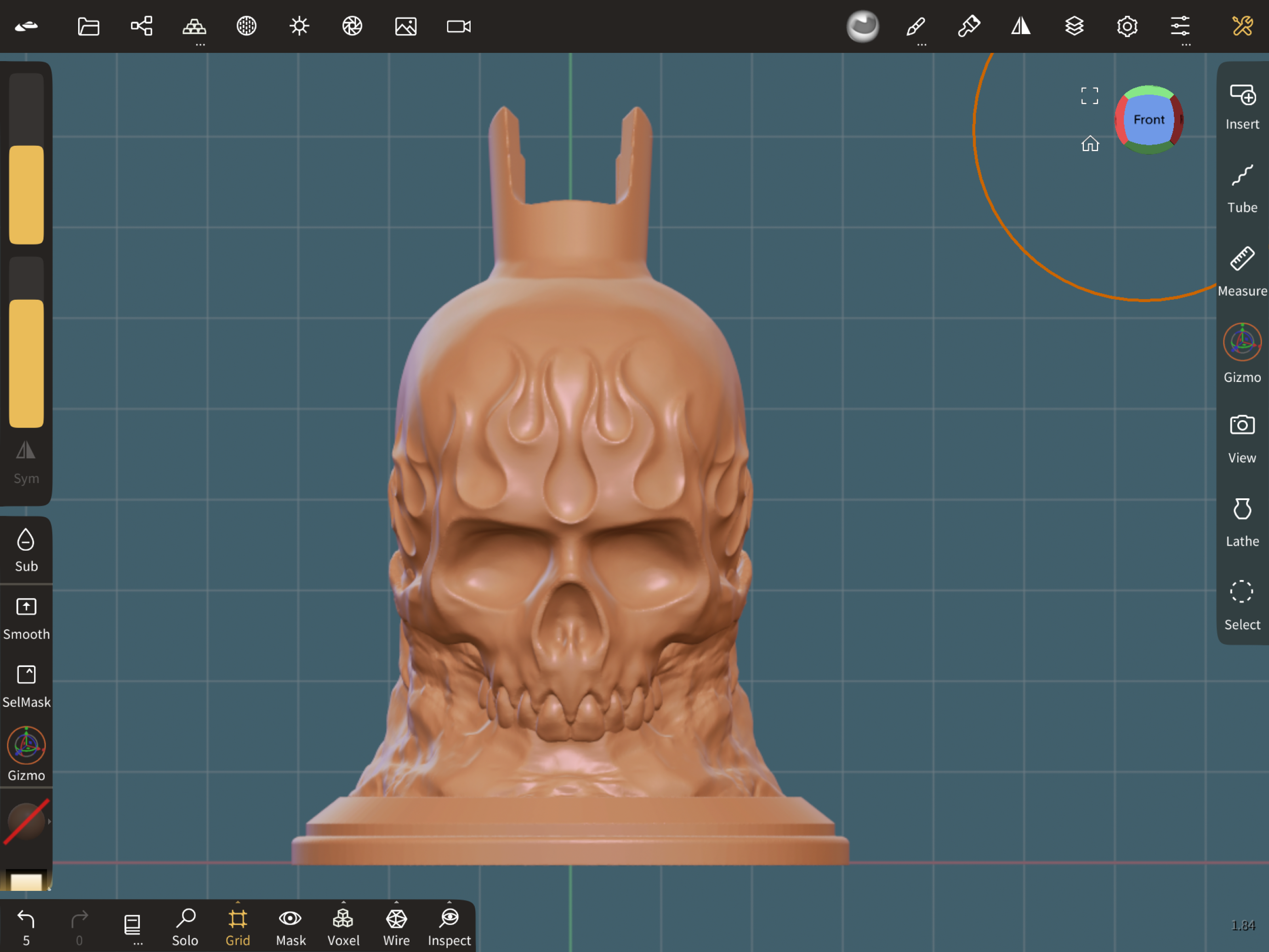Image resolution: width=1269 pixels, height=952 pixels.
Task: Expand Voxel remesh options arrow
Action: [344, 903]
